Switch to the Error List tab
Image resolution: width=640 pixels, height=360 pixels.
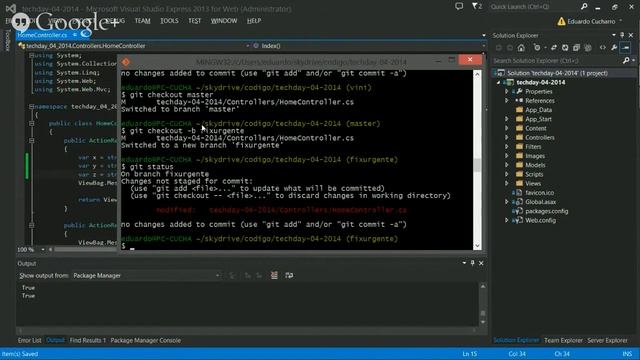[x=29, y=340]
